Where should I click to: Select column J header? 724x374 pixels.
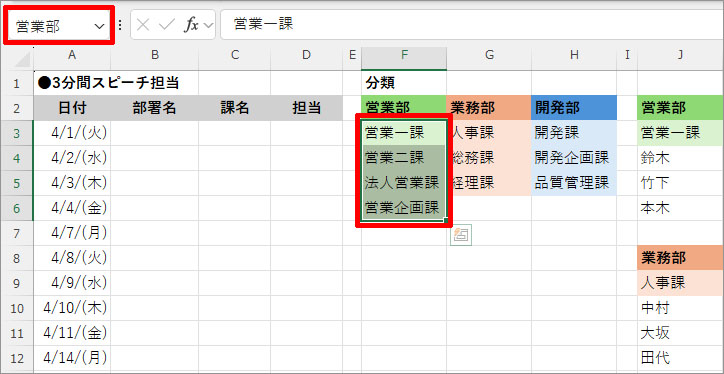click(x=681, y=55)
